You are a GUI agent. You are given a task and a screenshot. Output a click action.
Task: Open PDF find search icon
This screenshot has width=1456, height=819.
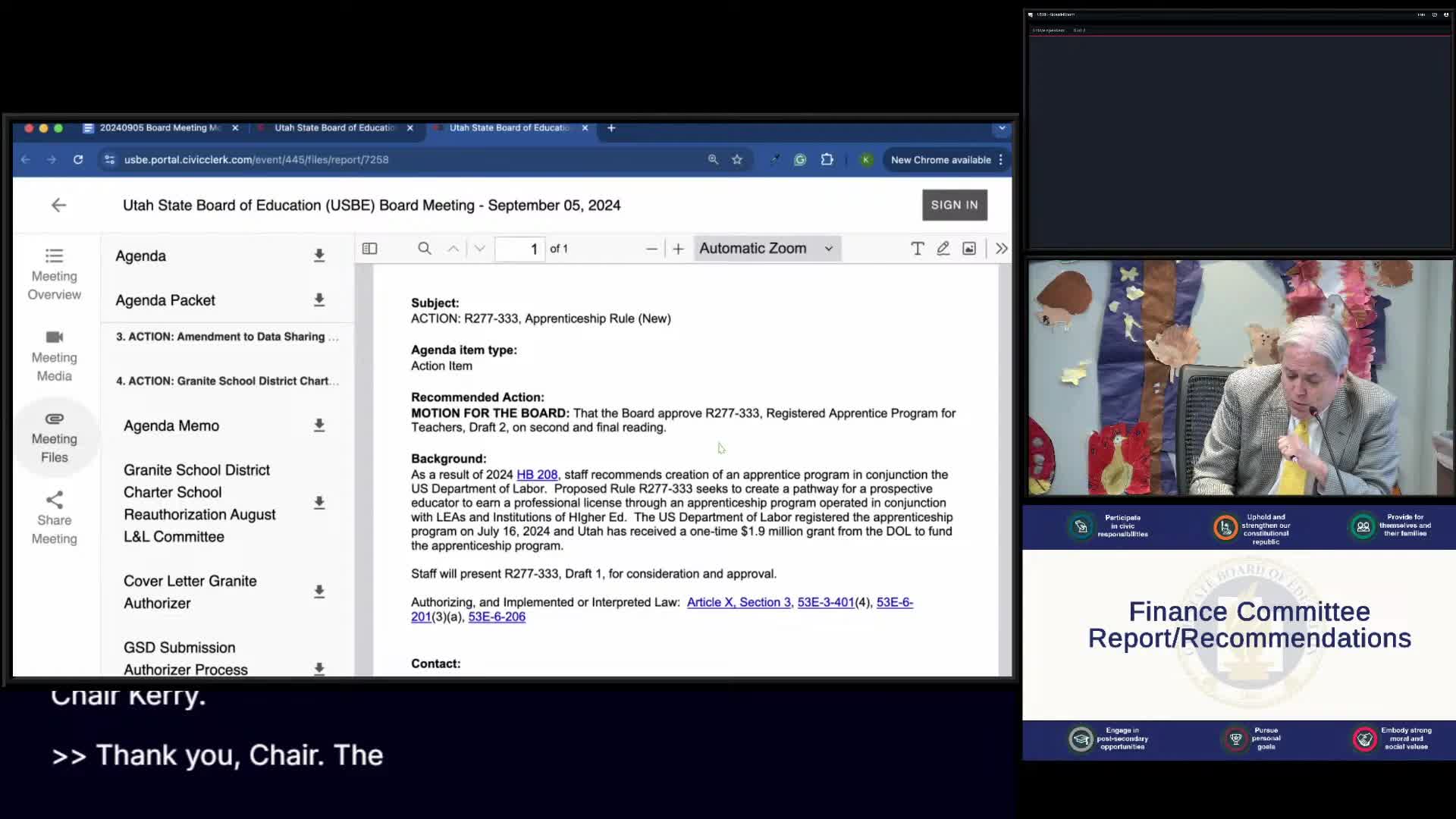click(x=425, y=249)
